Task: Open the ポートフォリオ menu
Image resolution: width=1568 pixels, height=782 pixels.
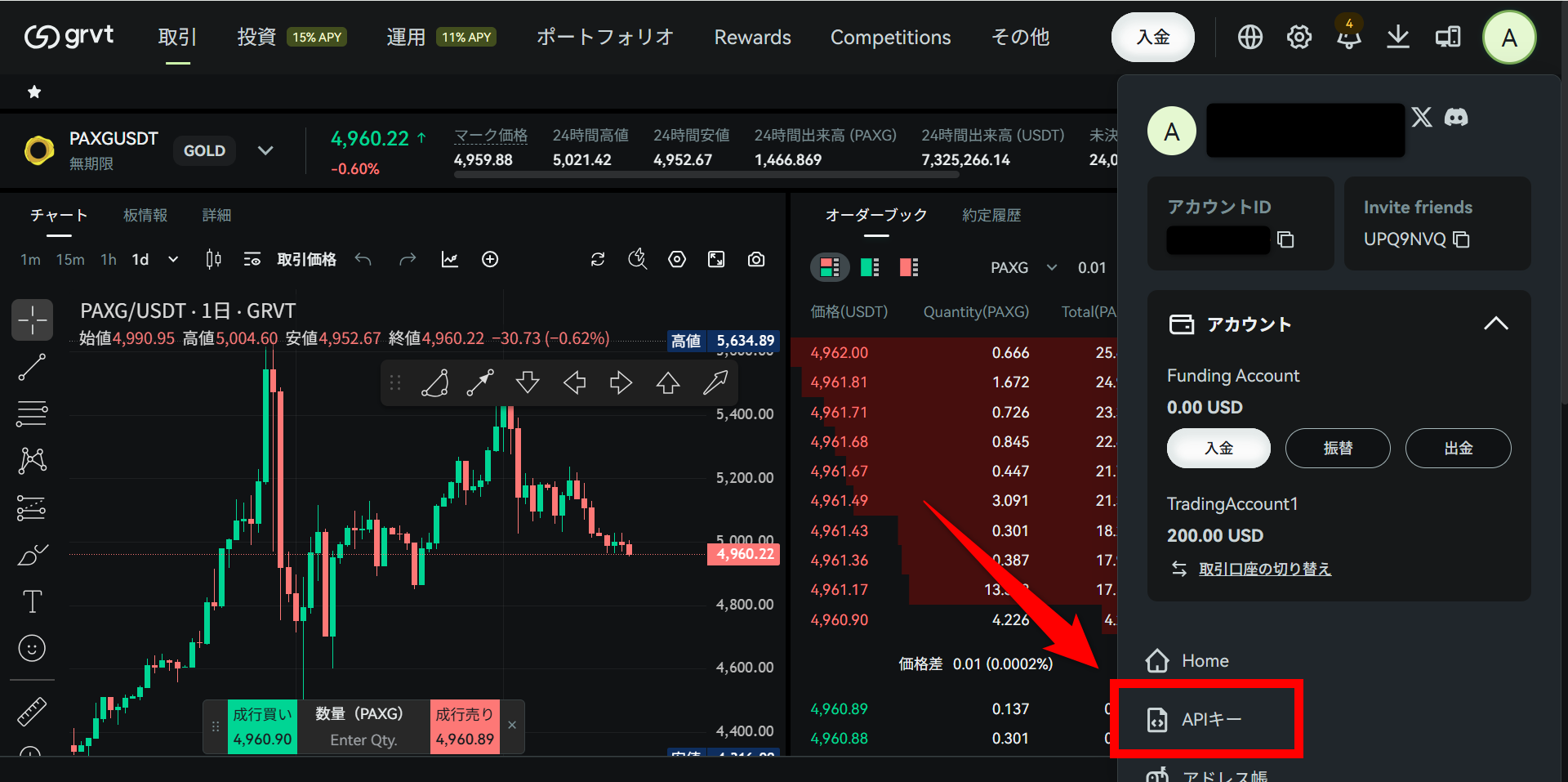Action: 604,38
